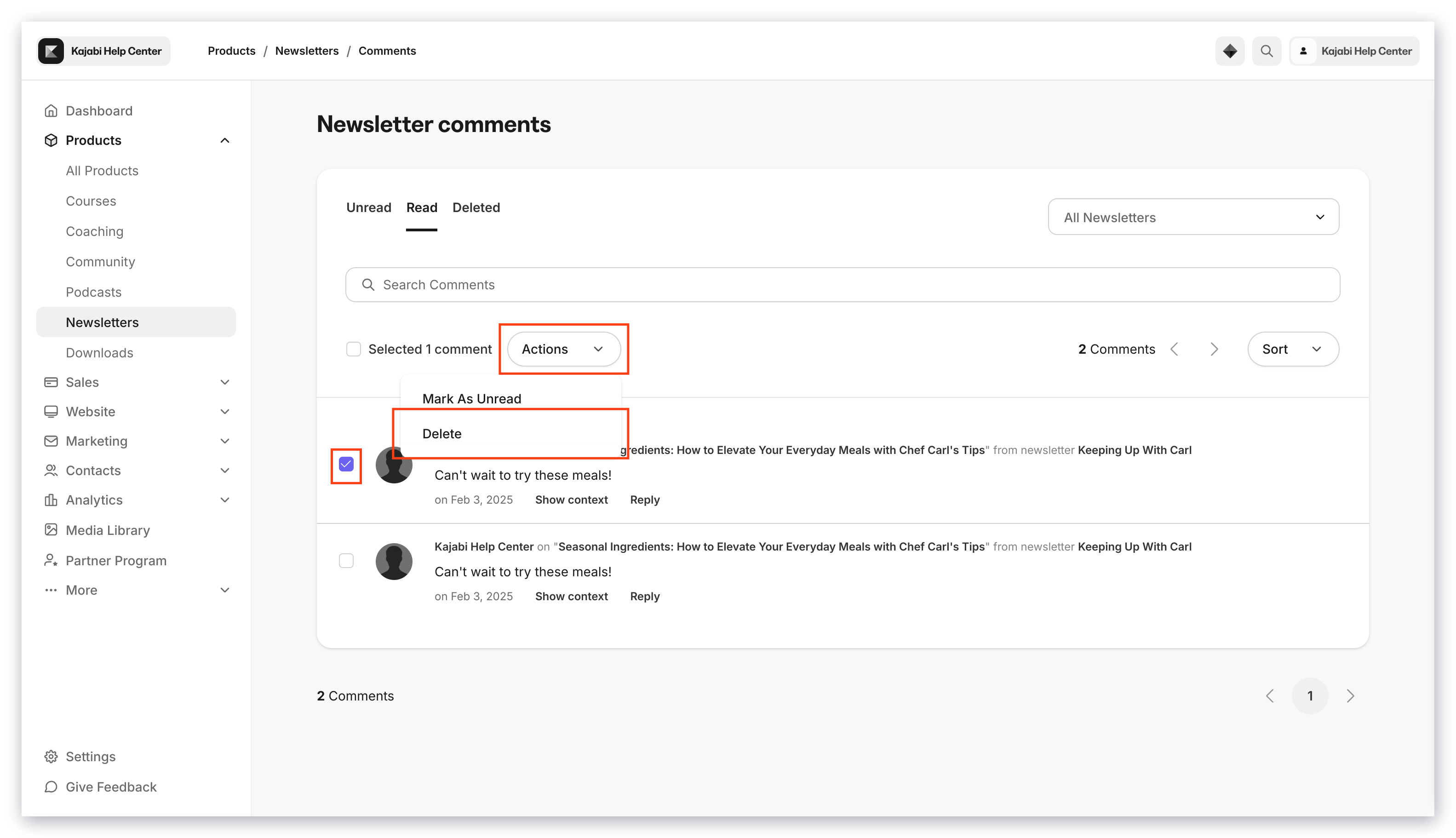Reply to the first comment
Screen dimensions: 1456x838
[645, 499]
